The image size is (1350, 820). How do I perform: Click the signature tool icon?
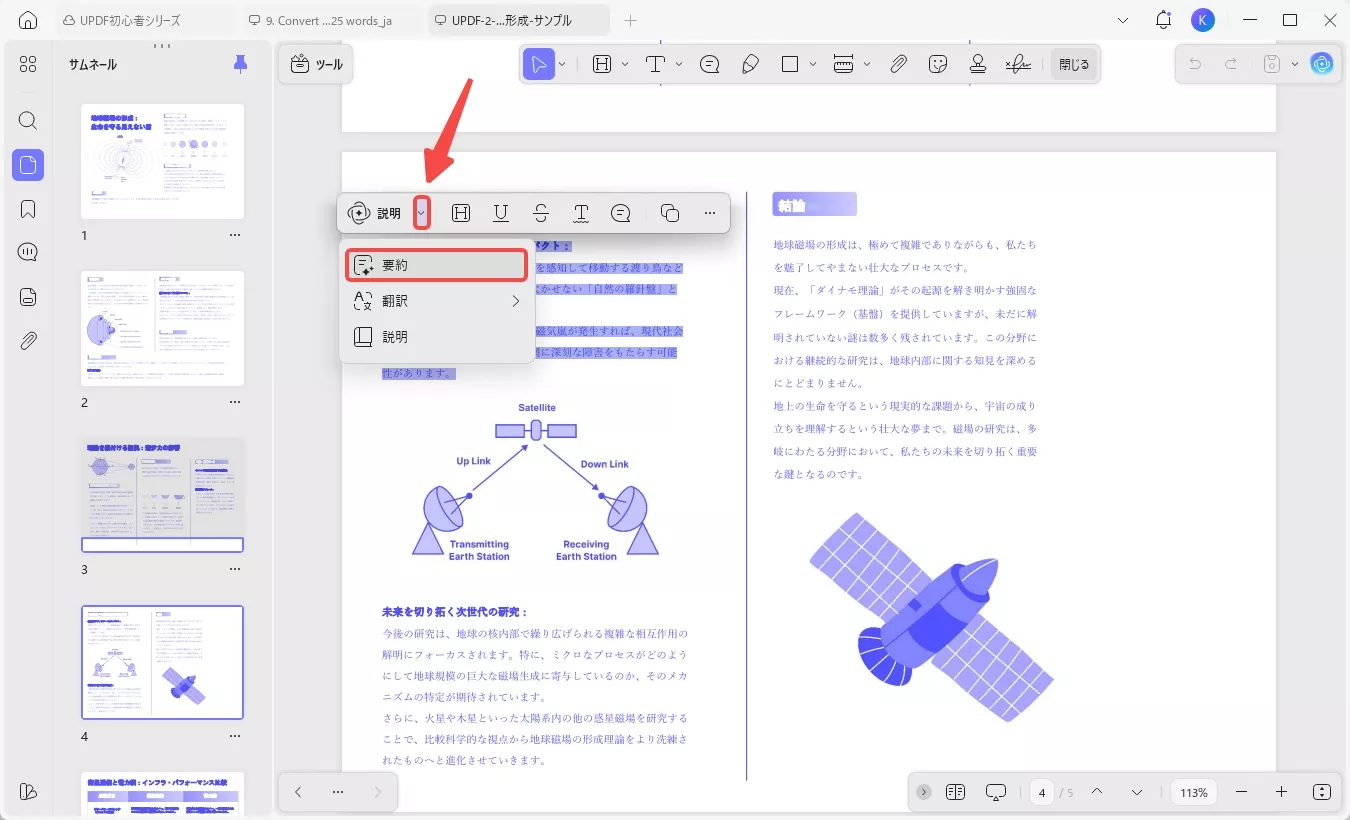click(1018, 63)
